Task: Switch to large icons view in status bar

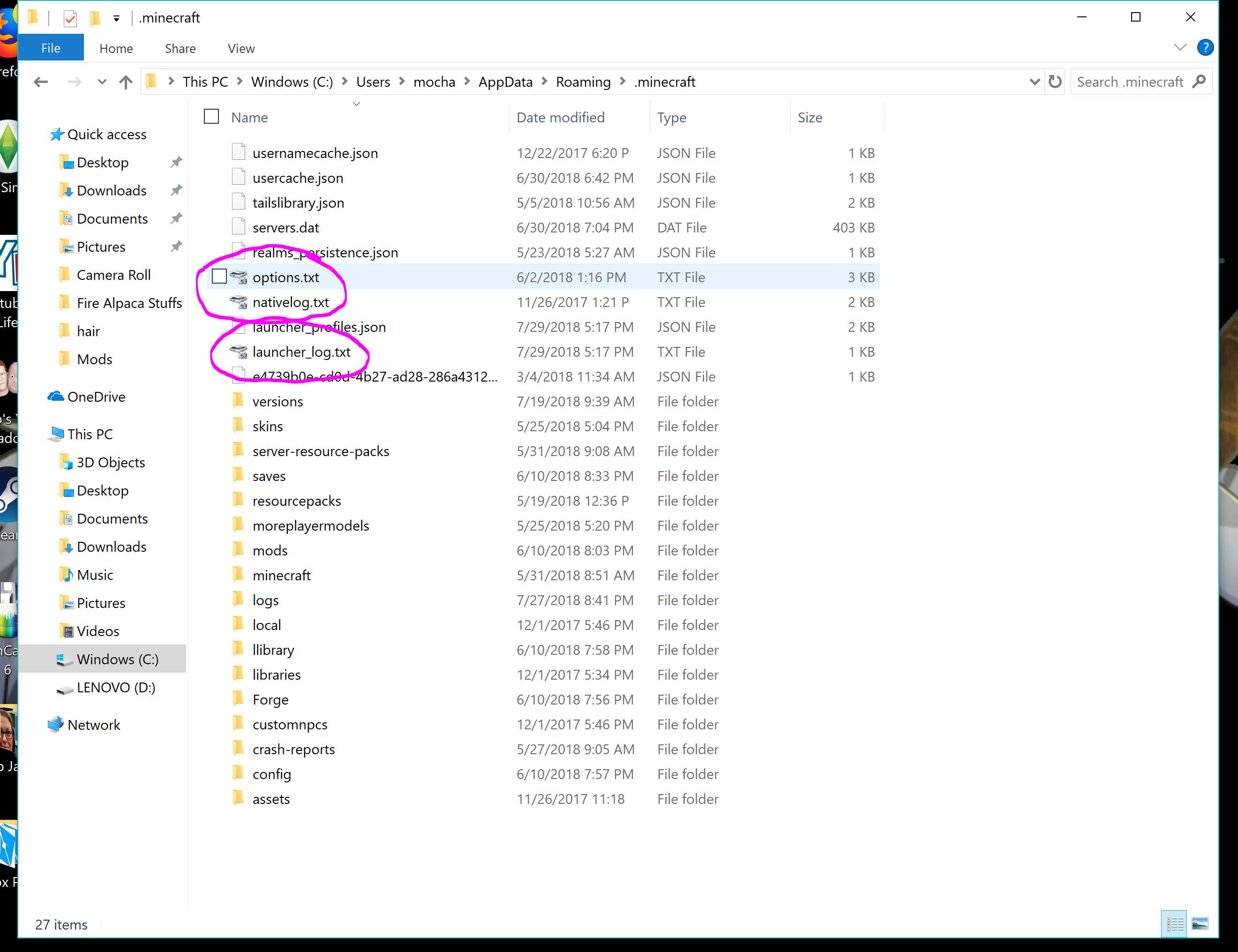Action: [1200, 924]
